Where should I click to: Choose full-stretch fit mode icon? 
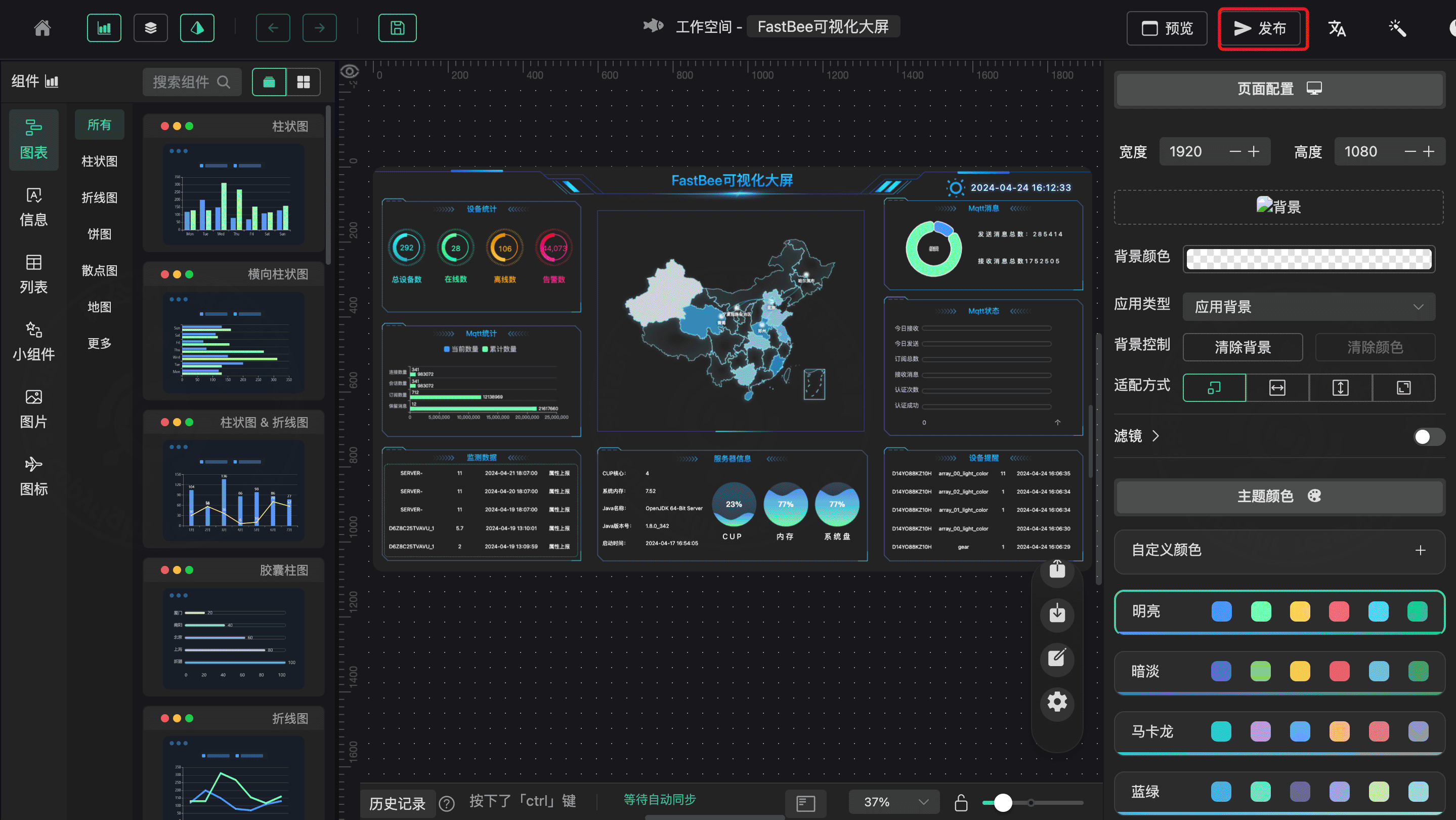(1404, 387)
